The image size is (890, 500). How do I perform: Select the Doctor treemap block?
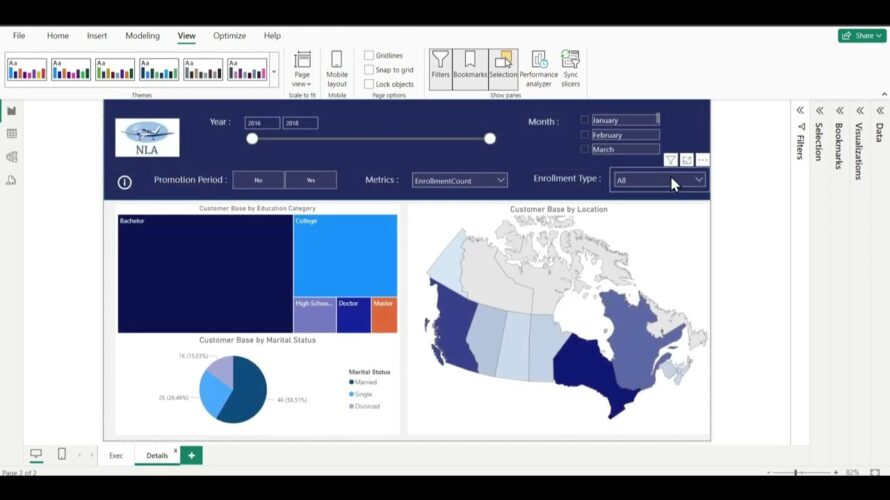354,315
